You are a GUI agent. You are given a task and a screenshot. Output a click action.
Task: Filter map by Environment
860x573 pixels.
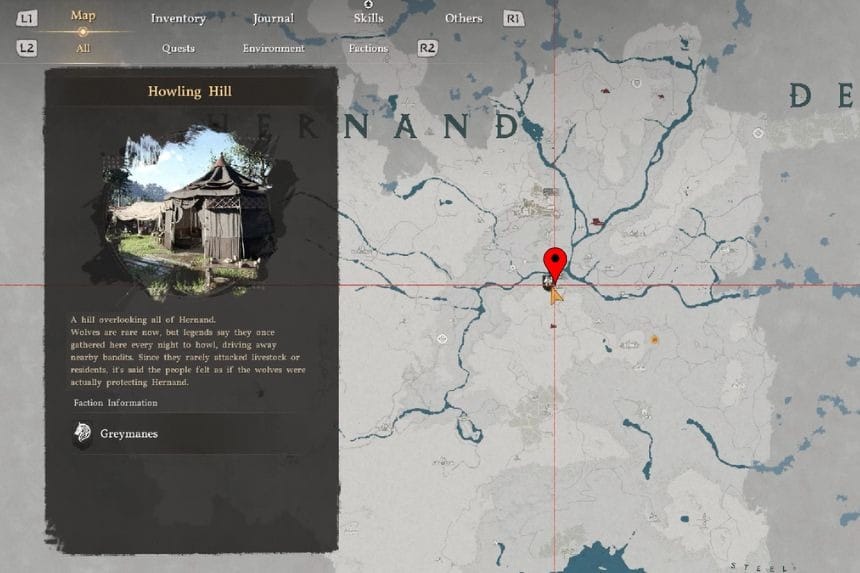pos(273,48)
